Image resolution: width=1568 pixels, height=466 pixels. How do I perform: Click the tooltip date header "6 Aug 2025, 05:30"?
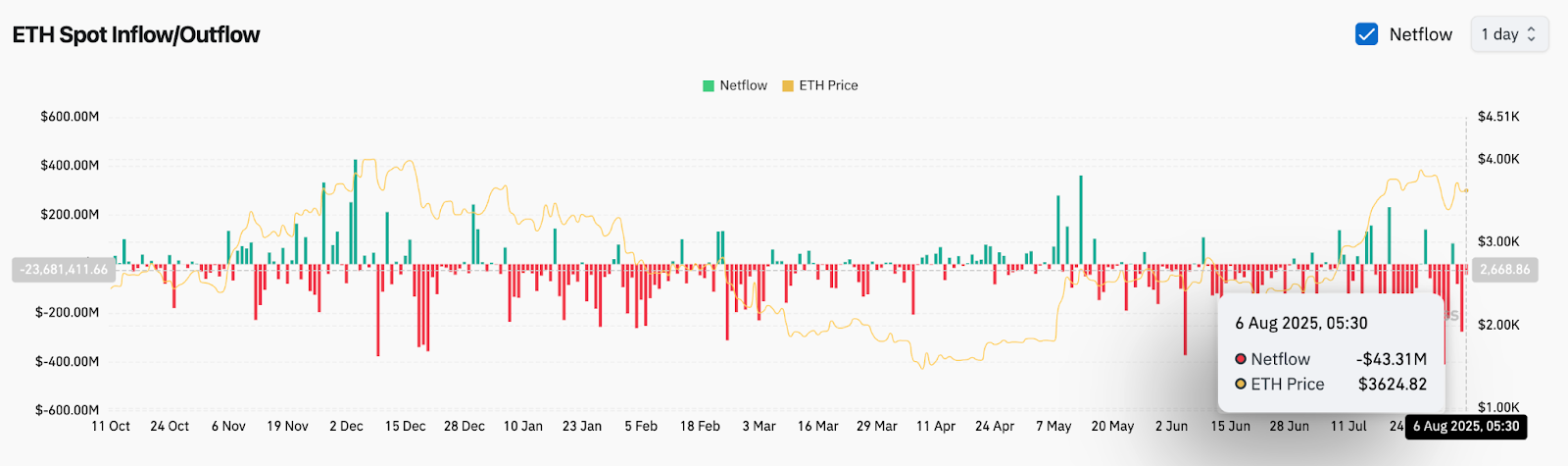click(1300, 324)
